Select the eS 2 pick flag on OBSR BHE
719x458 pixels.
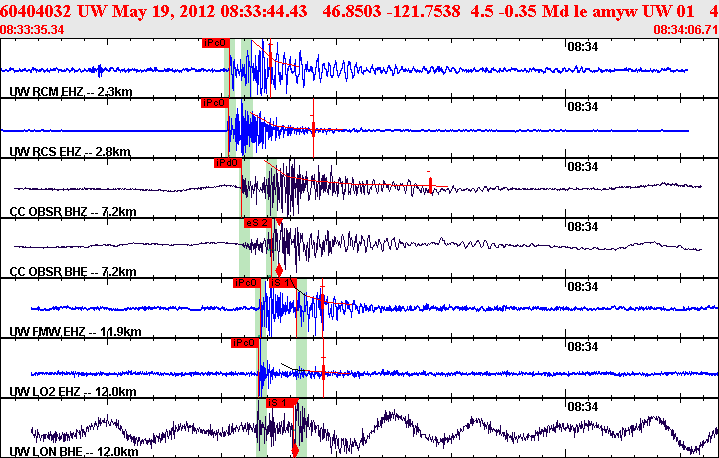pyautogui.click(x=257, y=223)
